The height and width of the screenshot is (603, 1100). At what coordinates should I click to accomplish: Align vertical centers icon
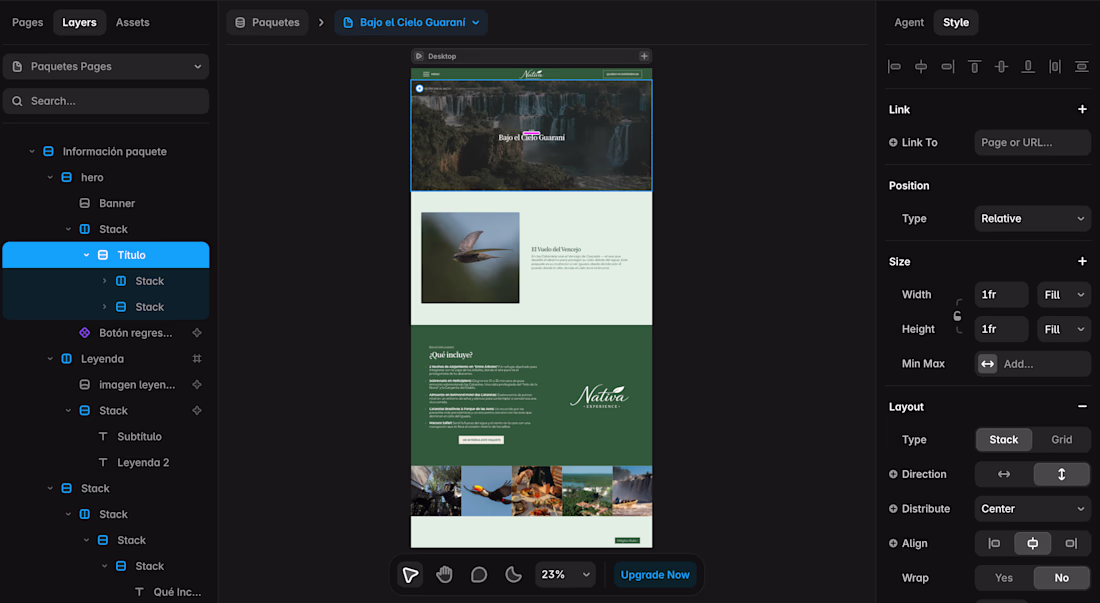point(1001,67)
